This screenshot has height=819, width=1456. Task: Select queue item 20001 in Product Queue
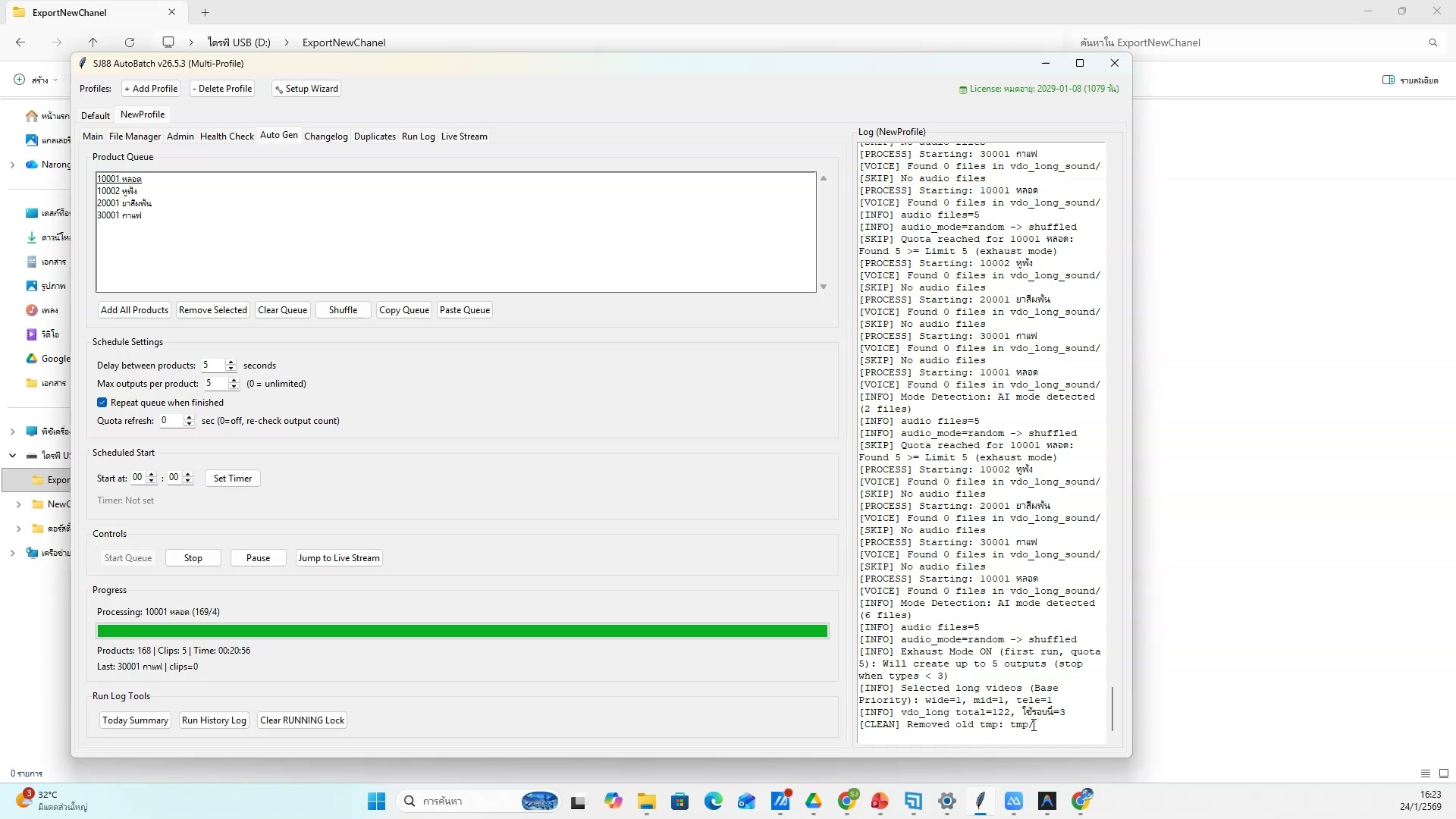coord(124,203)
